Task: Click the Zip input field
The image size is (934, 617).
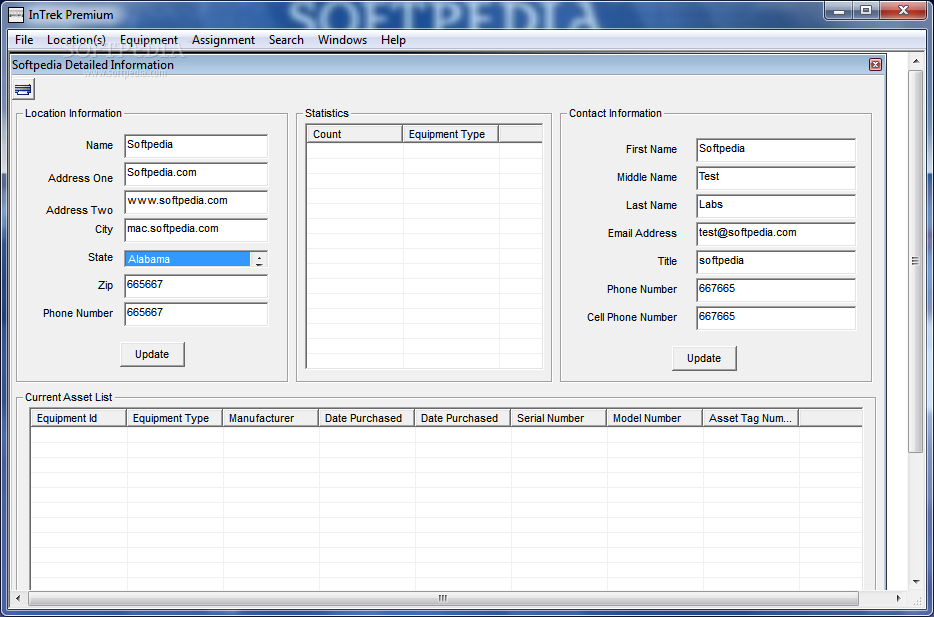Action: [196, 286]
